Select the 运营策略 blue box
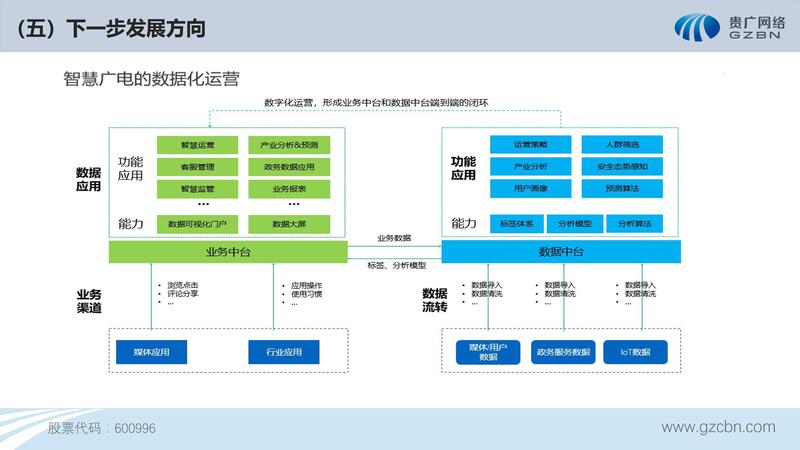The height and width of the screenshot is (450, 800). 530,145
